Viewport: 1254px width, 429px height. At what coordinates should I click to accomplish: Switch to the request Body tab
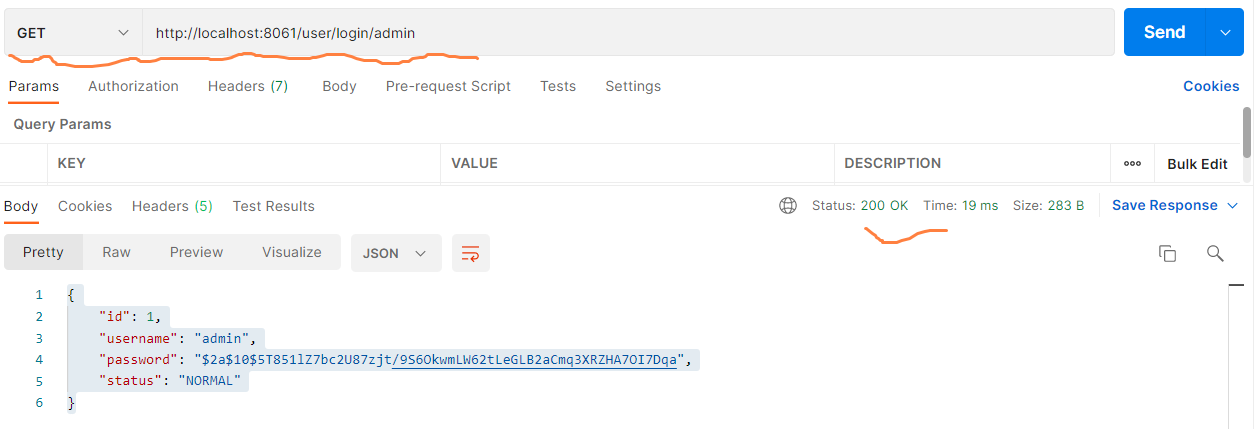(339, 86)
